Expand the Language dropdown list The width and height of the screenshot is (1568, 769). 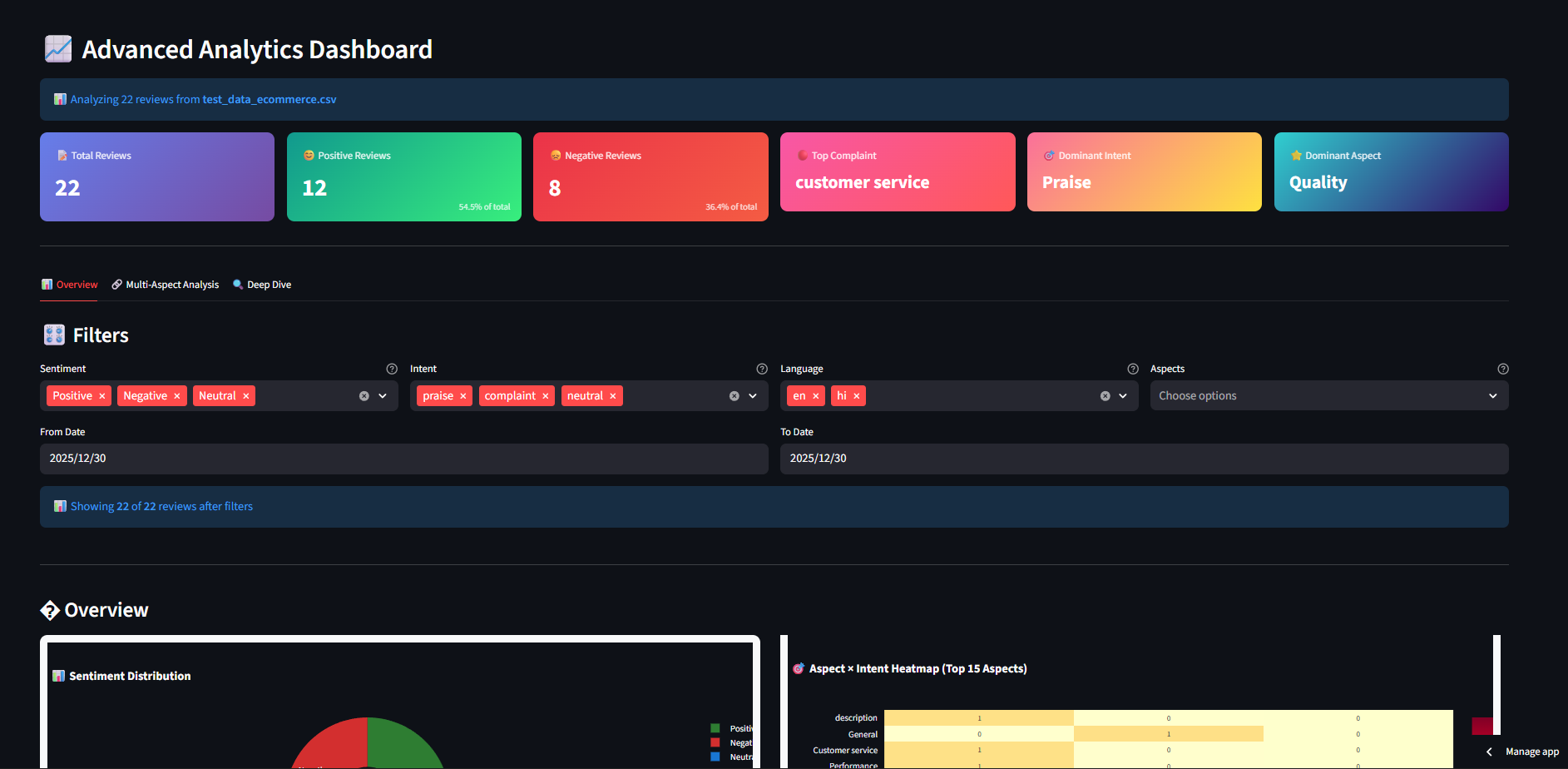1123,396
